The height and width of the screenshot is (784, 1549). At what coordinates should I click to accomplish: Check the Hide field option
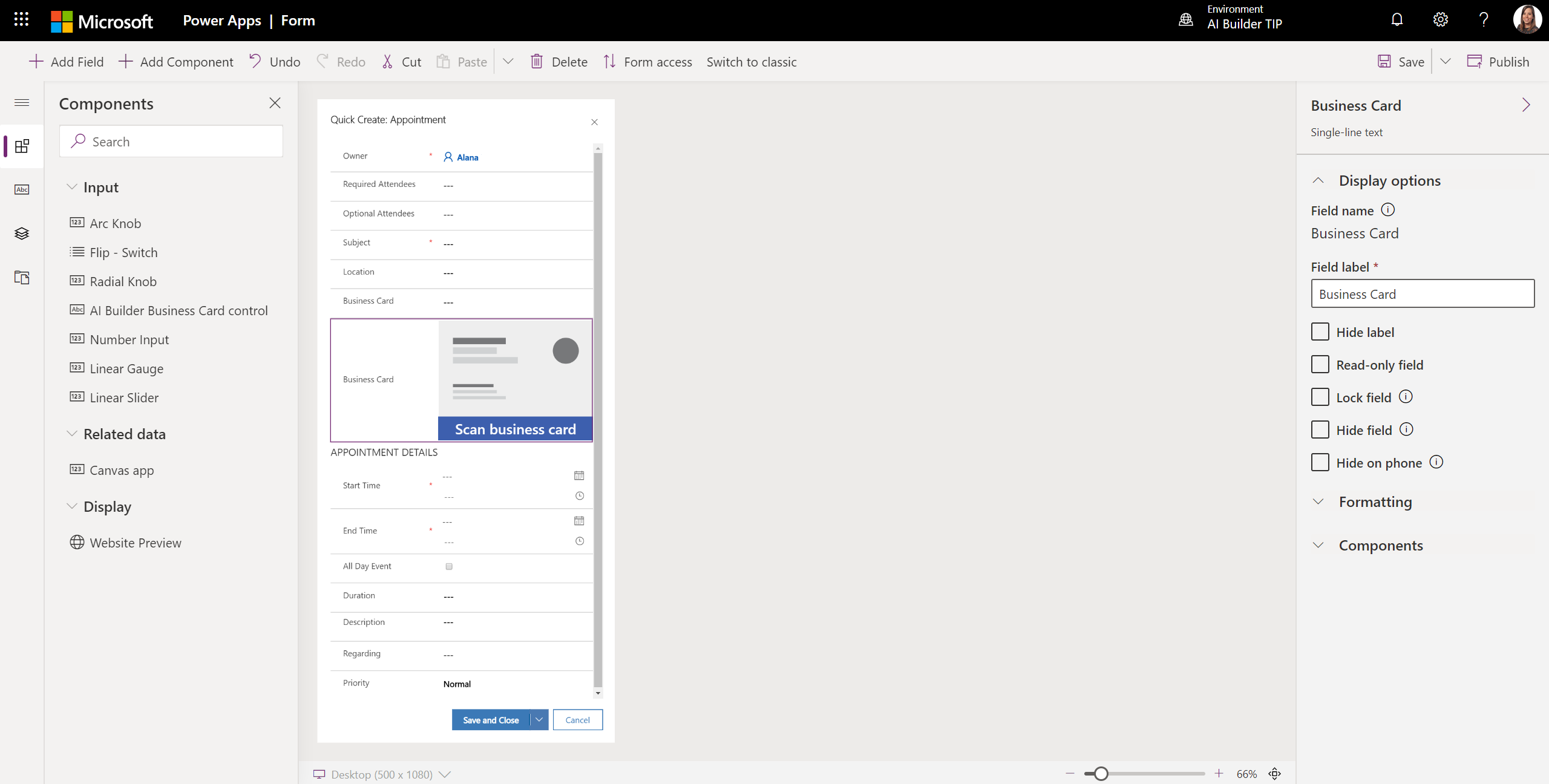click(1320, 430)
